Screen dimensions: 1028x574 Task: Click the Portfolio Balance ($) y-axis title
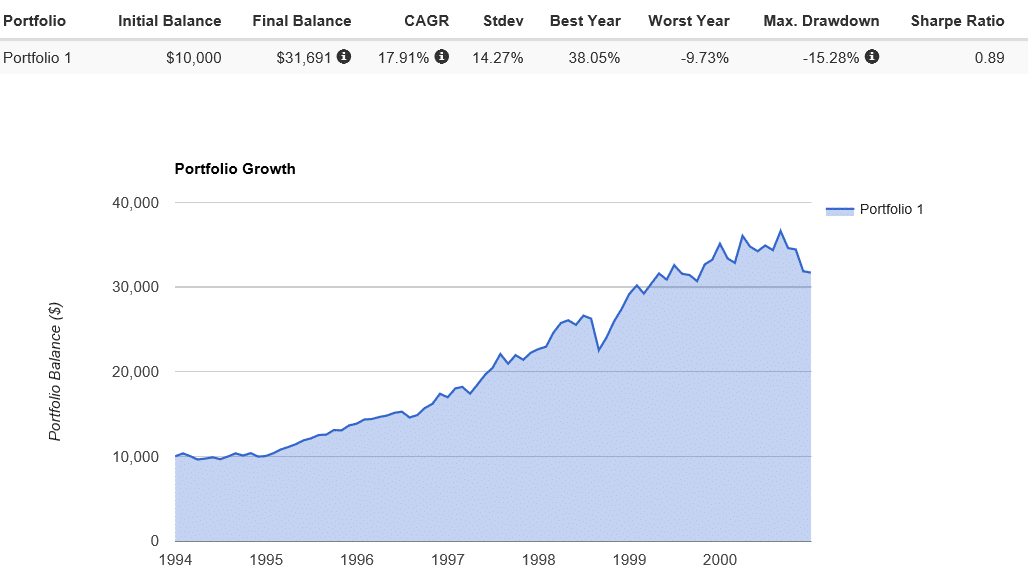(x=56, y=370)
